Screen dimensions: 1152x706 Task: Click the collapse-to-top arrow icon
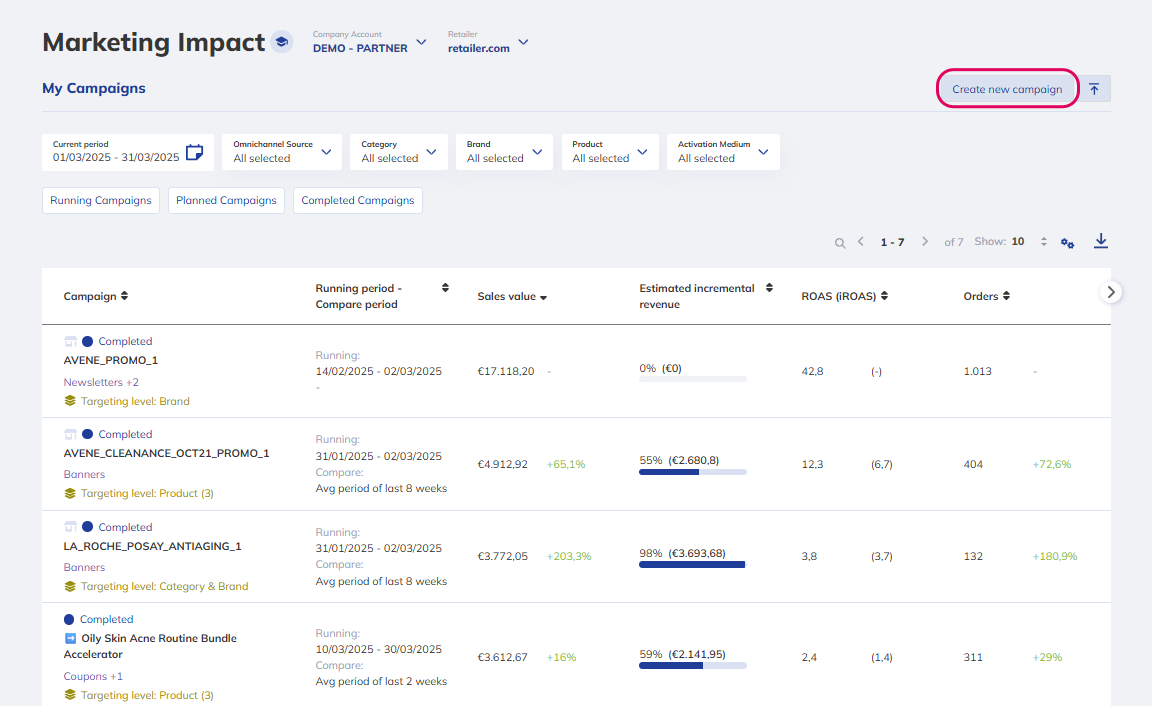1094,89
